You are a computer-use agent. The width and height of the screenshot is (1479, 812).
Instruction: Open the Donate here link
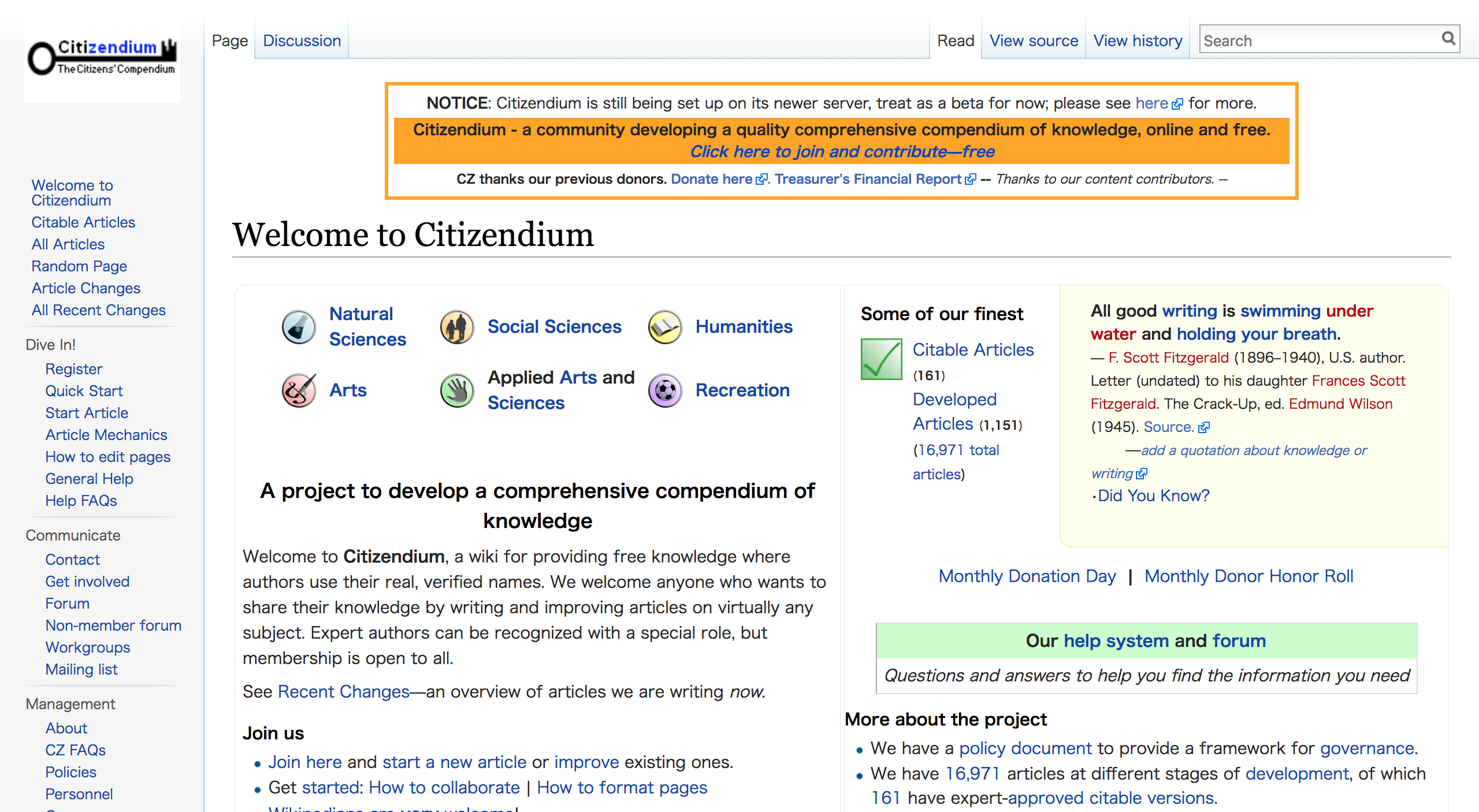tap(711, 179)
